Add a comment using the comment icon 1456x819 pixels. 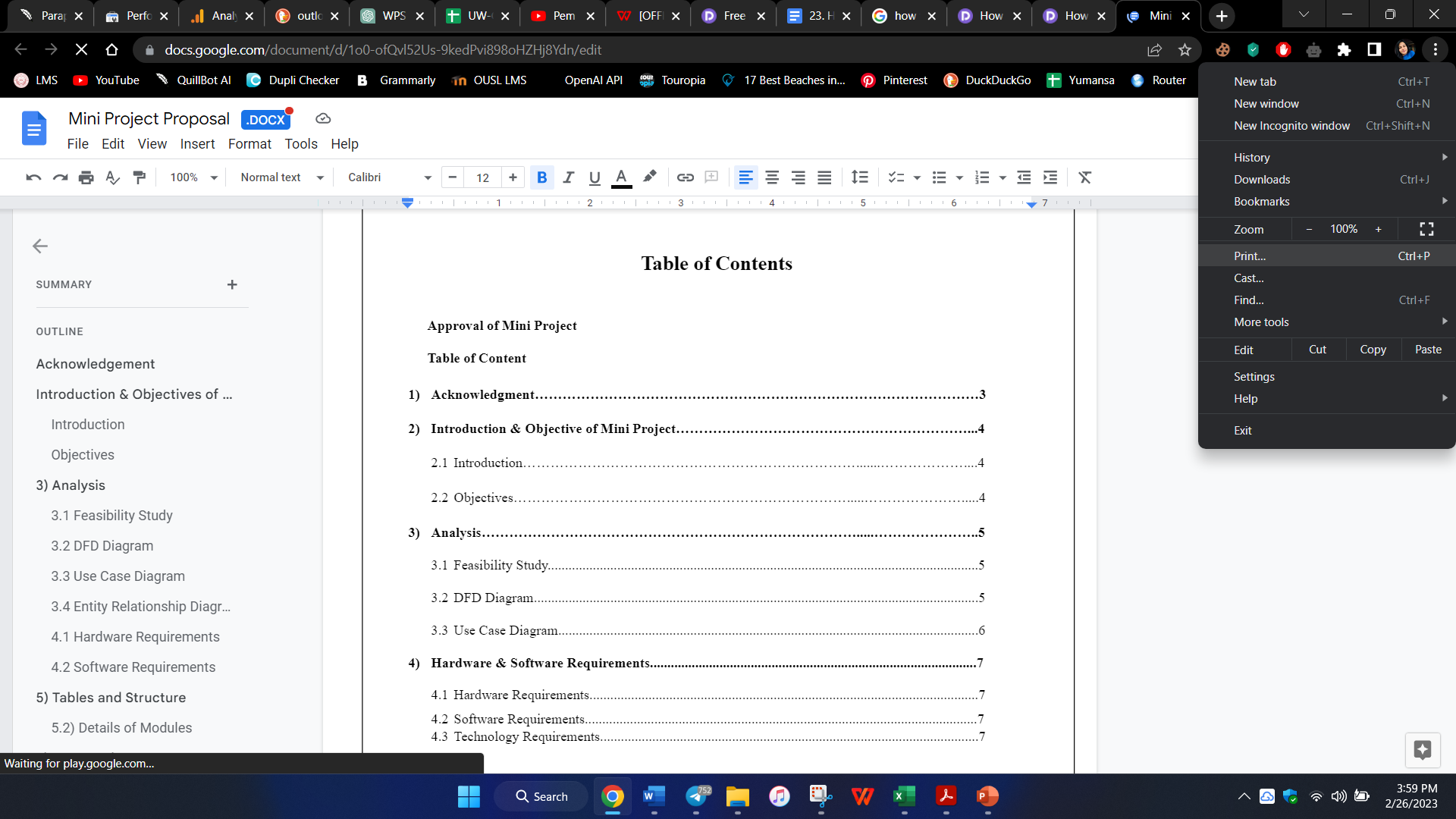coord(711,177)
